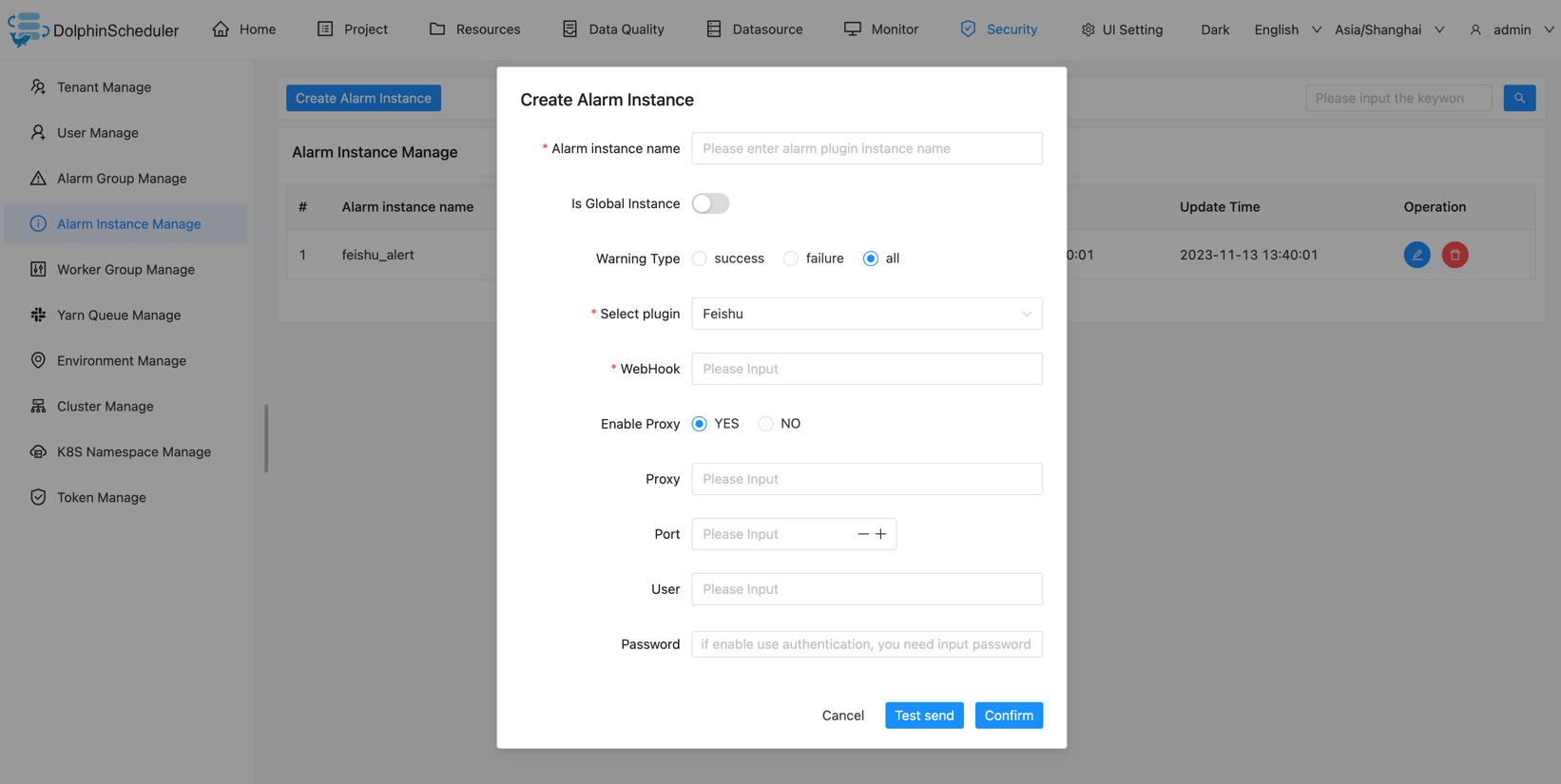Click the blue edit icon for feishu_alert
This screenshot has width=1561, height=784.
point(1416,255)
